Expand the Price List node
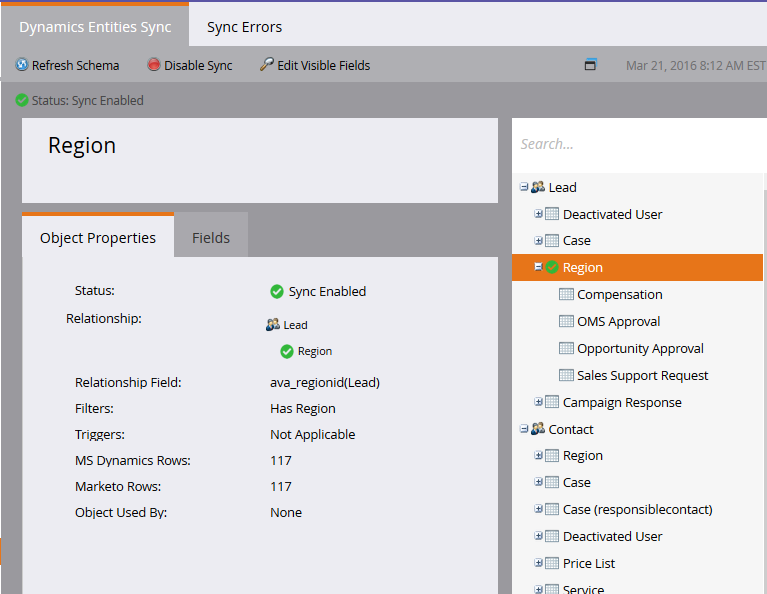Screen dimensions: 767x594 pyautogui.click(x=538, y=563)
